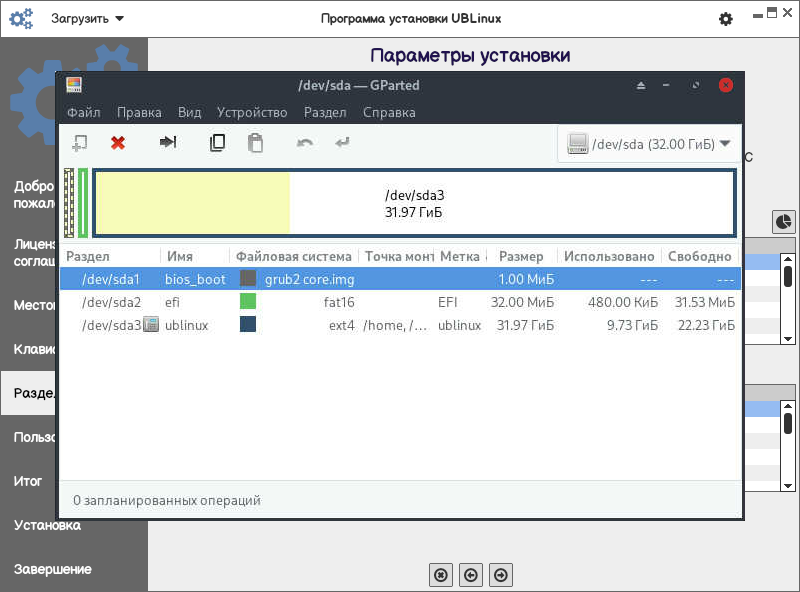Viewport: 800px width, 592px height.
Task: Open the Раздел menu in GParted
Action: (325, 112)
